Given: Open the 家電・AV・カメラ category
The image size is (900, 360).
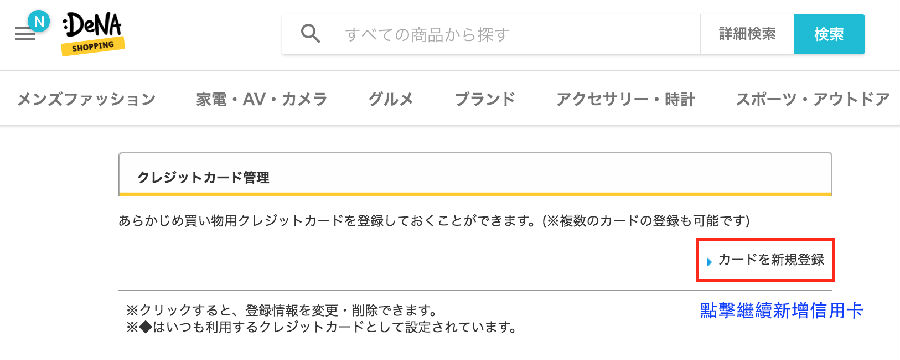Looking at the screenshot, I should 262,99.
